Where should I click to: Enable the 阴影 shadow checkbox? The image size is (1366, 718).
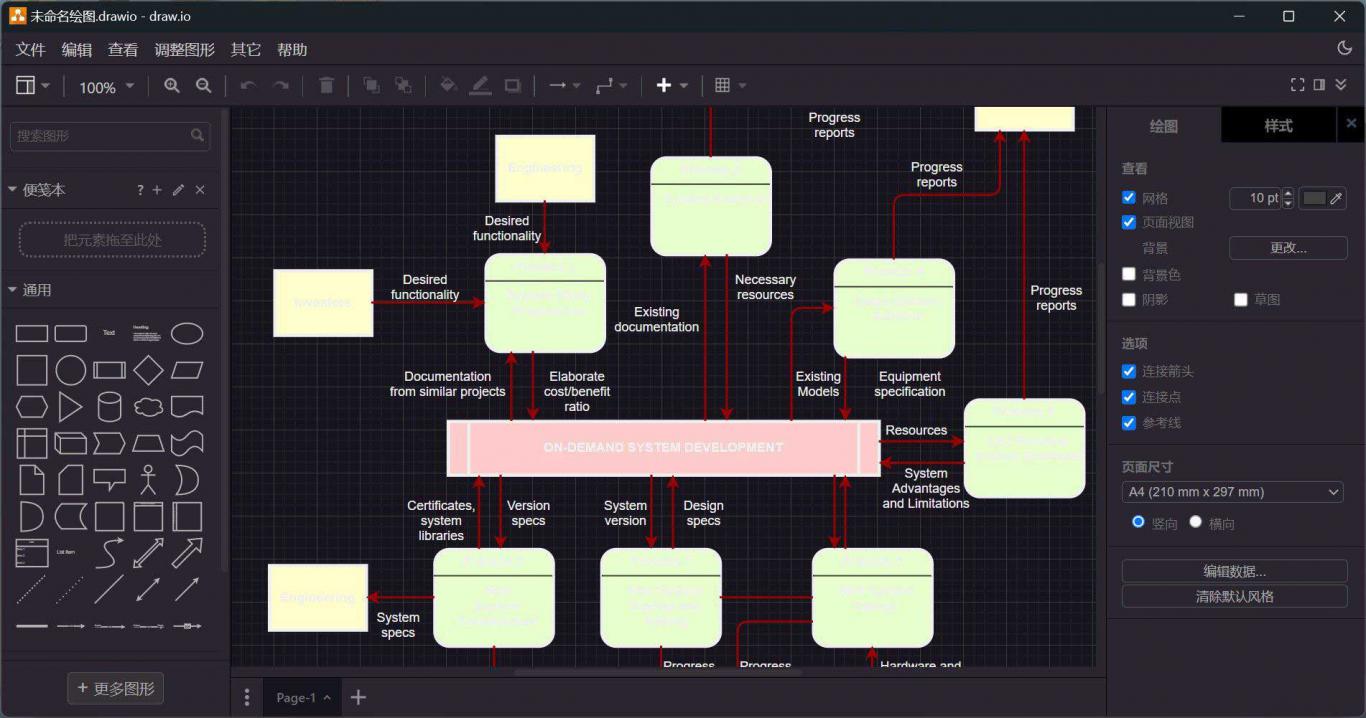pos(1129,299)
